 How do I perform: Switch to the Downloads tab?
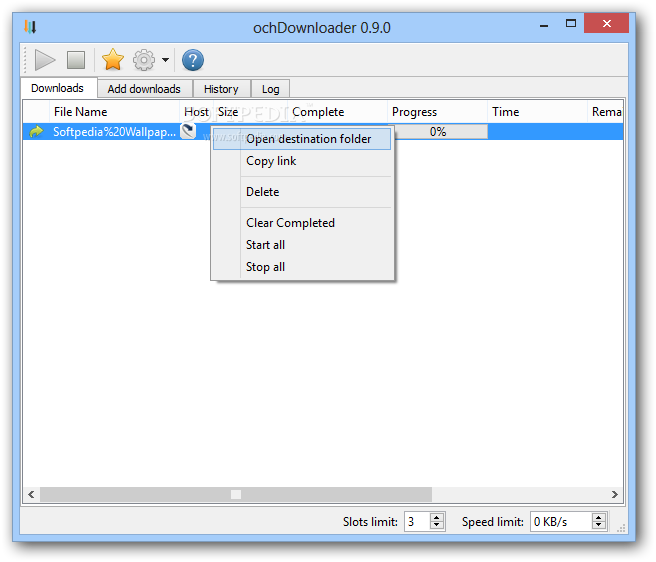pyautogui.click(x=57, y=88)
